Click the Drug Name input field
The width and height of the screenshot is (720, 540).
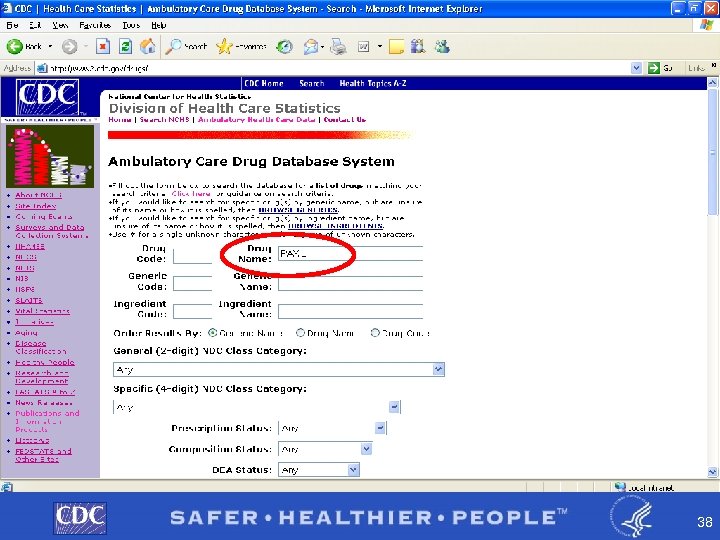tap(350, 253)
